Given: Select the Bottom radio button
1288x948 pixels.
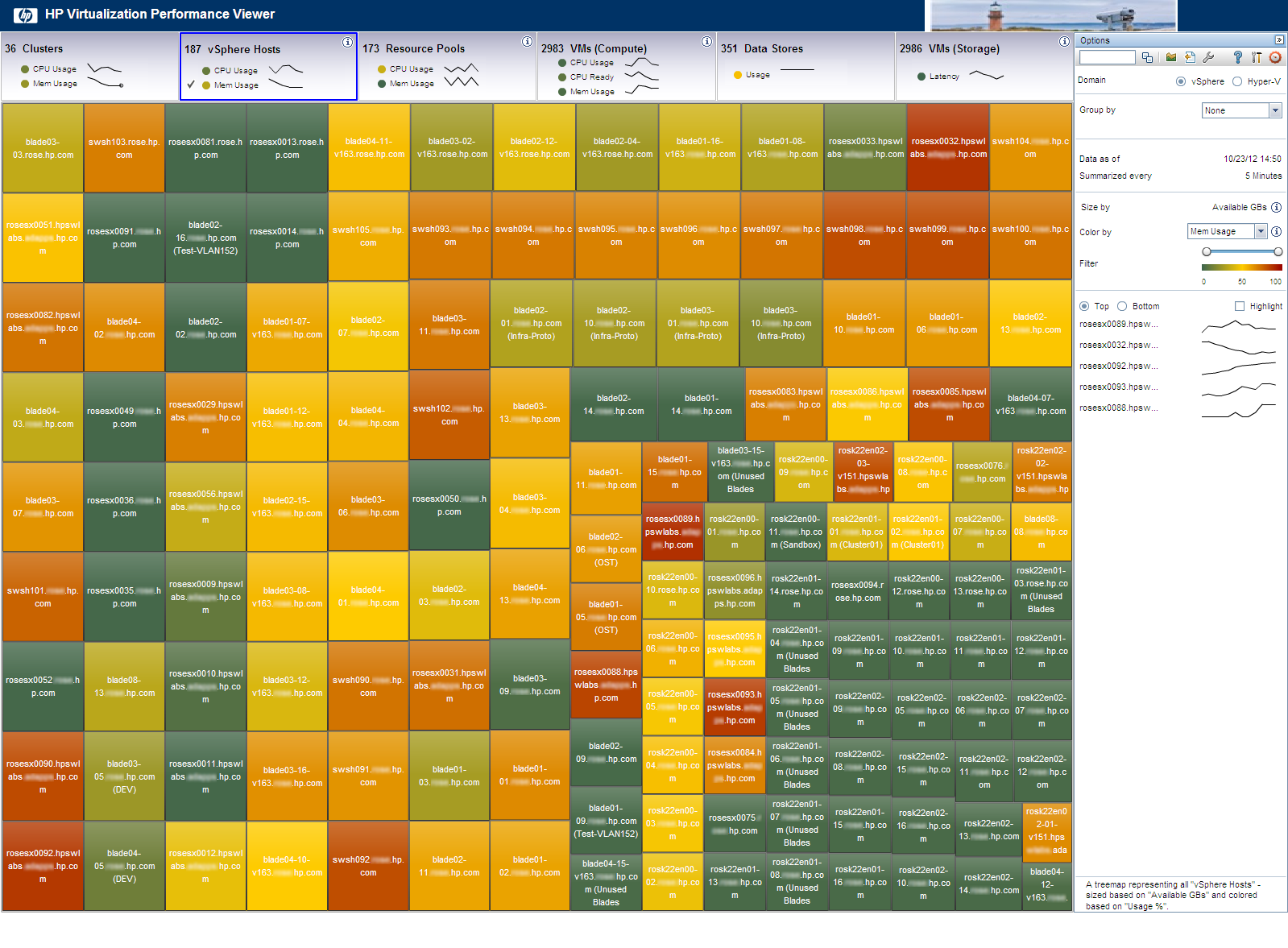Looking at the screenshot, I should point(1122,306).
